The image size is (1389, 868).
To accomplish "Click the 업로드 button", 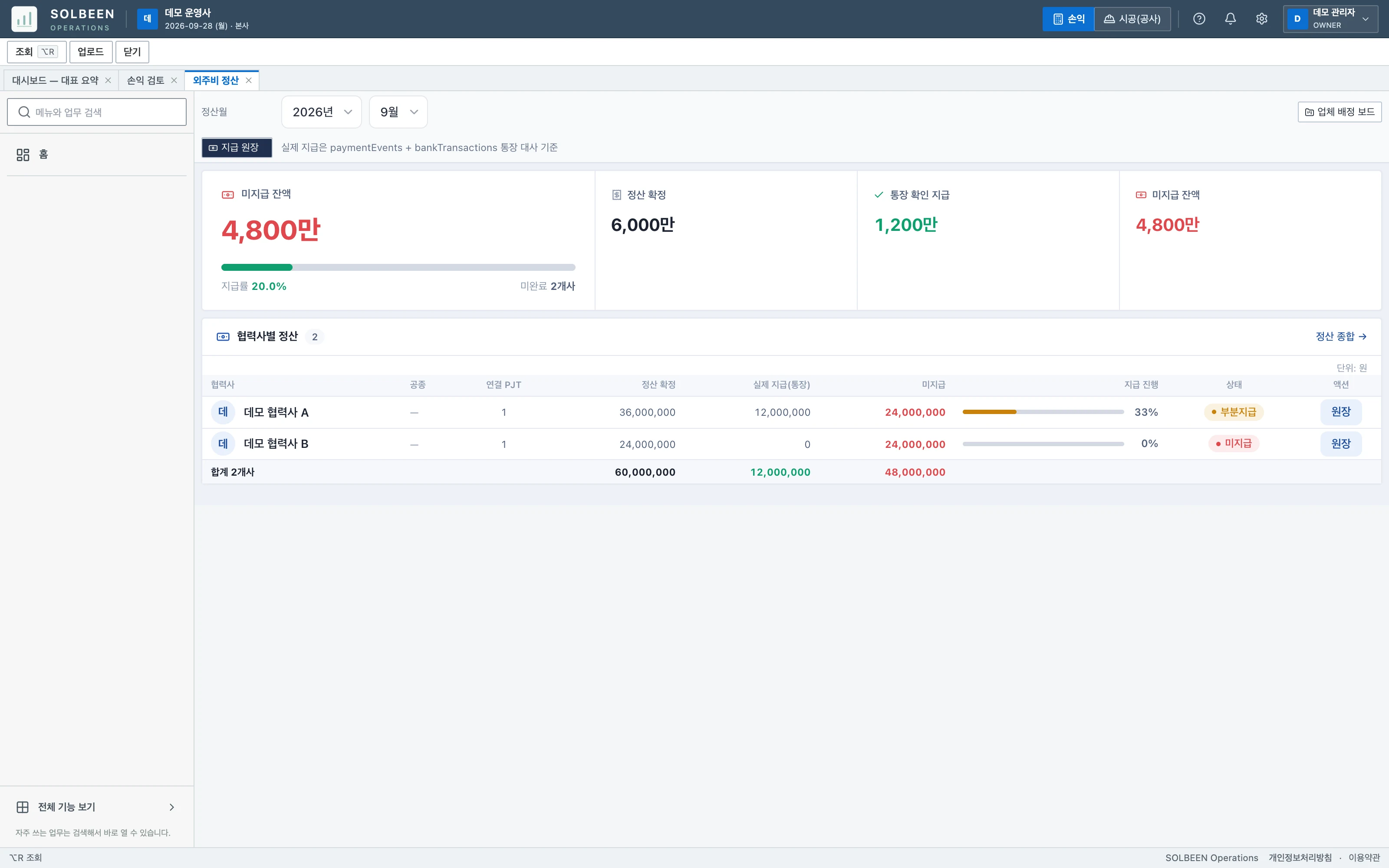I will tap(91, 52).
